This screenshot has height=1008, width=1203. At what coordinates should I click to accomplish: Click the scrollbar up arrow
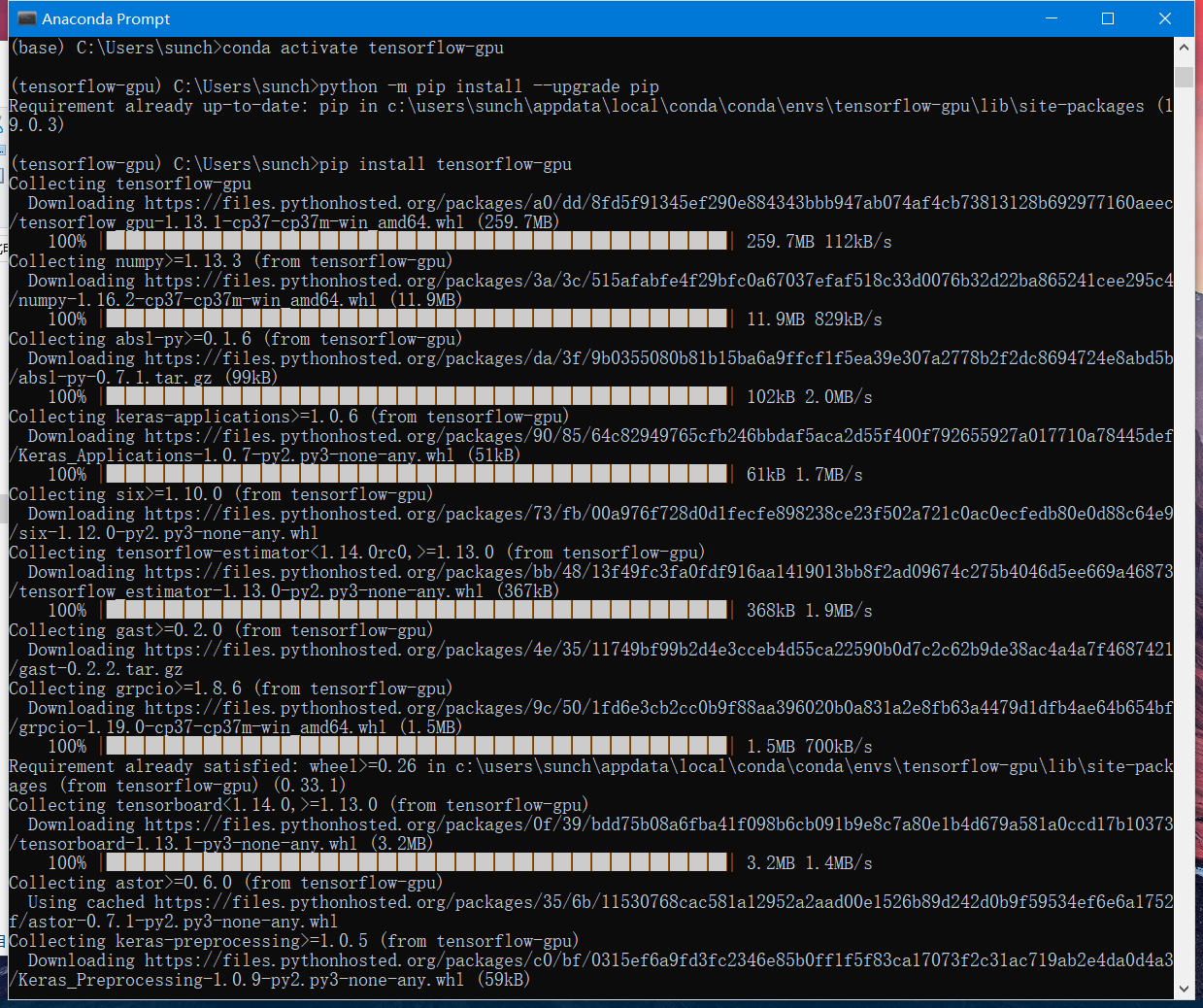click(x=1184, y=48)
